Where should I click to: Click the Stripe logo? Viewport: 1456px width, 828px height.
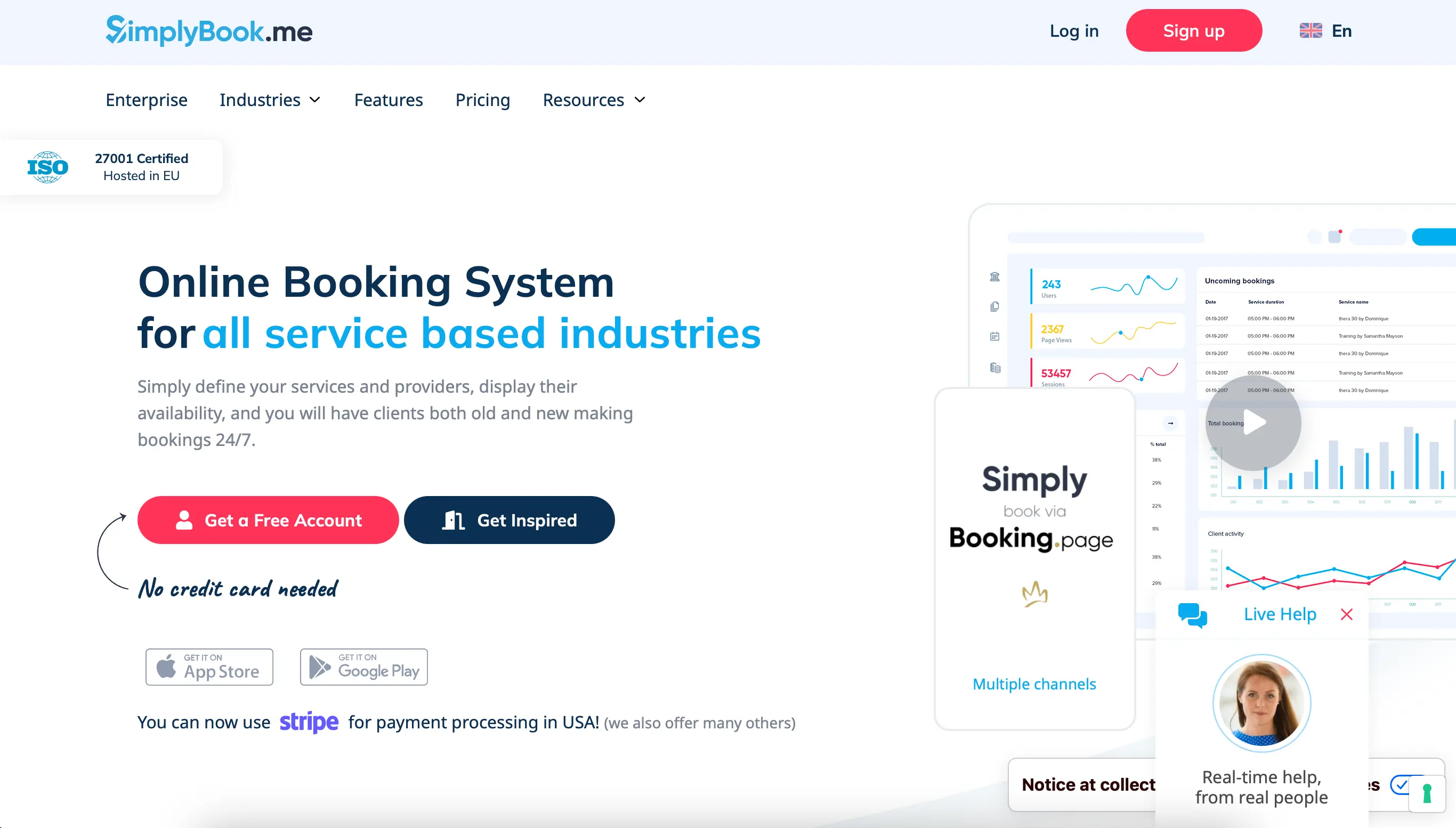[309, 722]
